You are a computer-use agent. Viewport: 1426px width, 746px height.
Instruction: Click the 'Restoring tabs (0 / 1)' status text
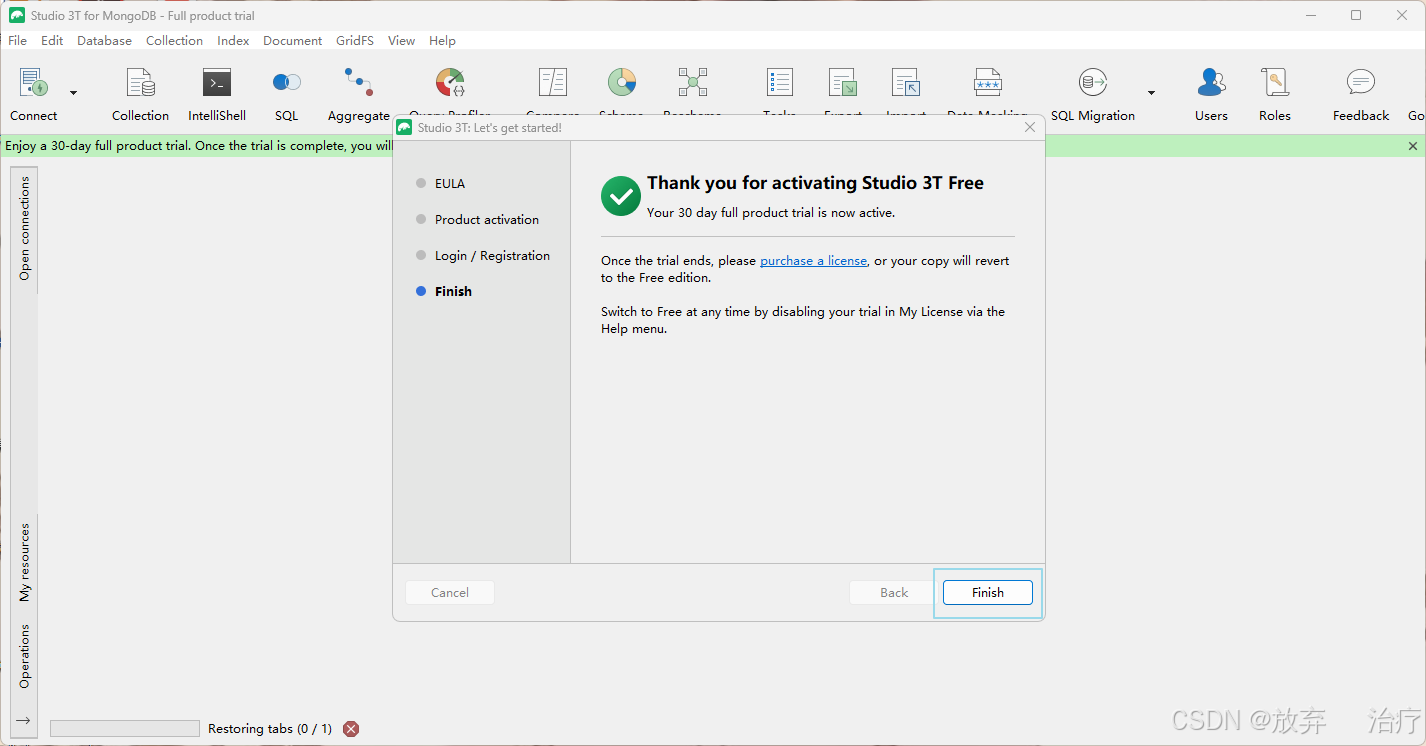pyautogui.click(x=270, y=729)
